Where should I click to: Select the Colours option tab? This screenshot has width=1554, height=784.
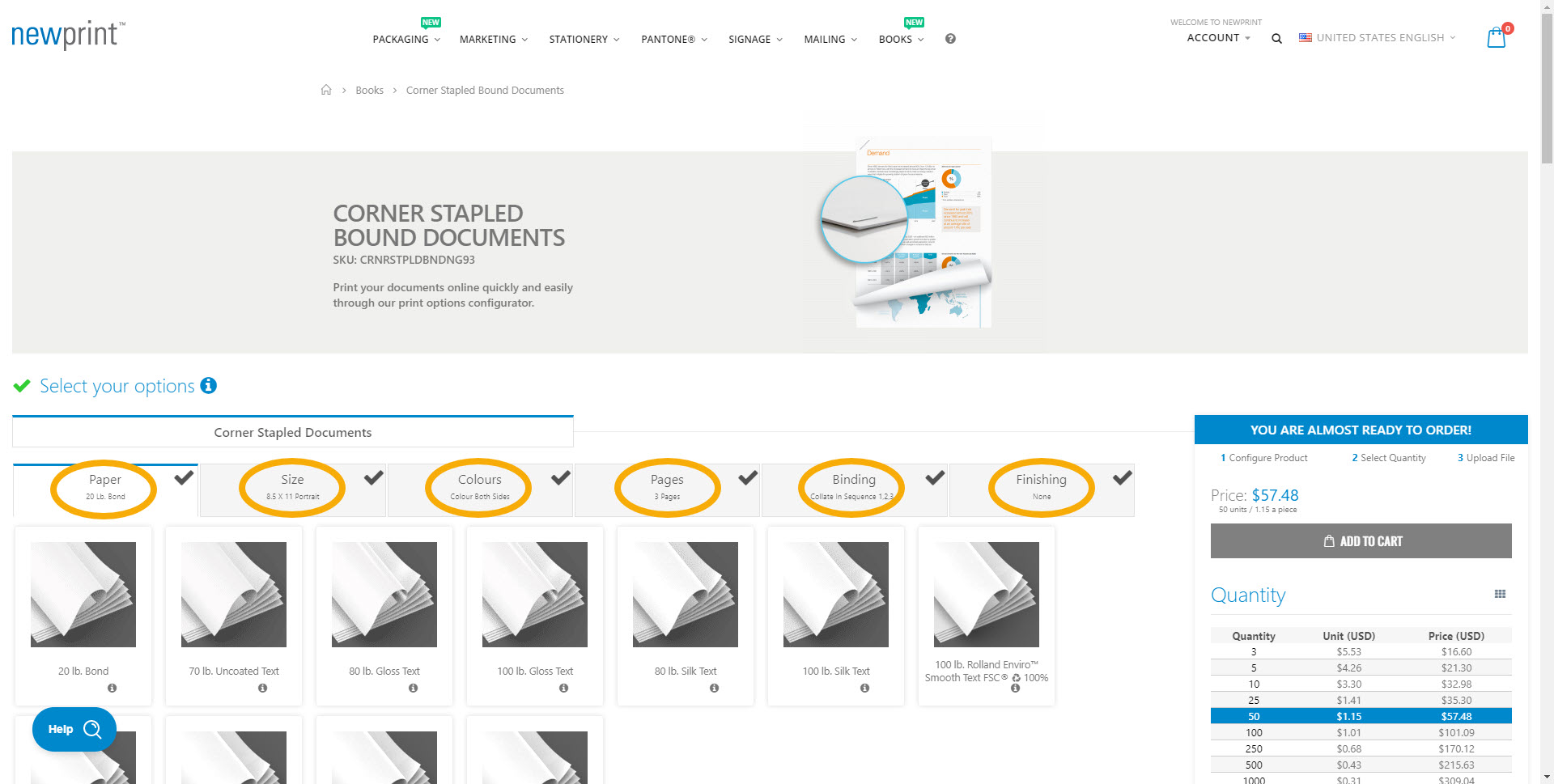tap(480, 489)
